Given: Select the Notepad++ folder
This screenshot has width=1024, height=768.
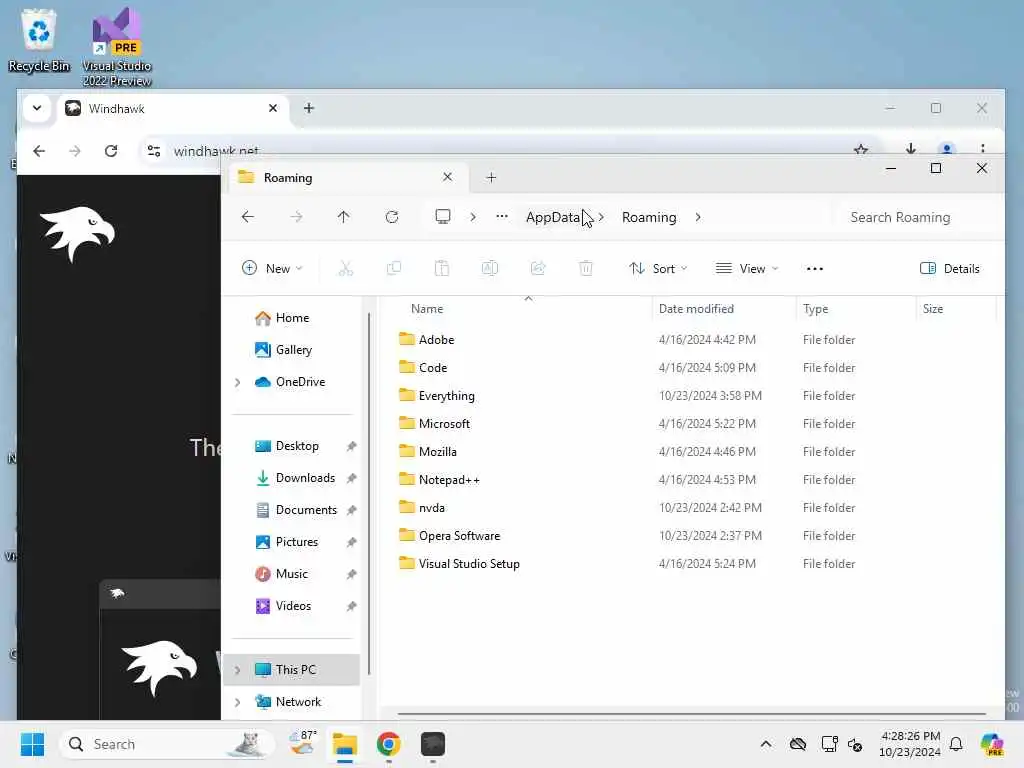Looking at the screenshot, I should tap(440, 480).
